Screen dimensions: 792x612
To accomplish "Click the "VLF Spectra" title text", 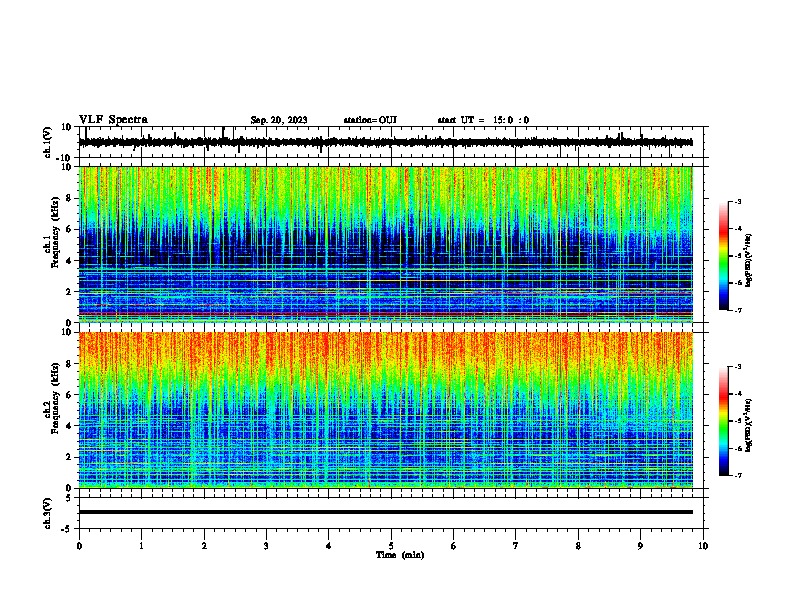I will pyautogui.click(x=113, y=120).
